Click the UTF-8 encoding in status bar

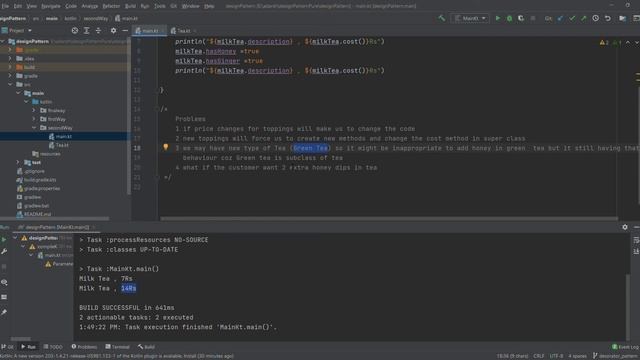click(556, 356)
